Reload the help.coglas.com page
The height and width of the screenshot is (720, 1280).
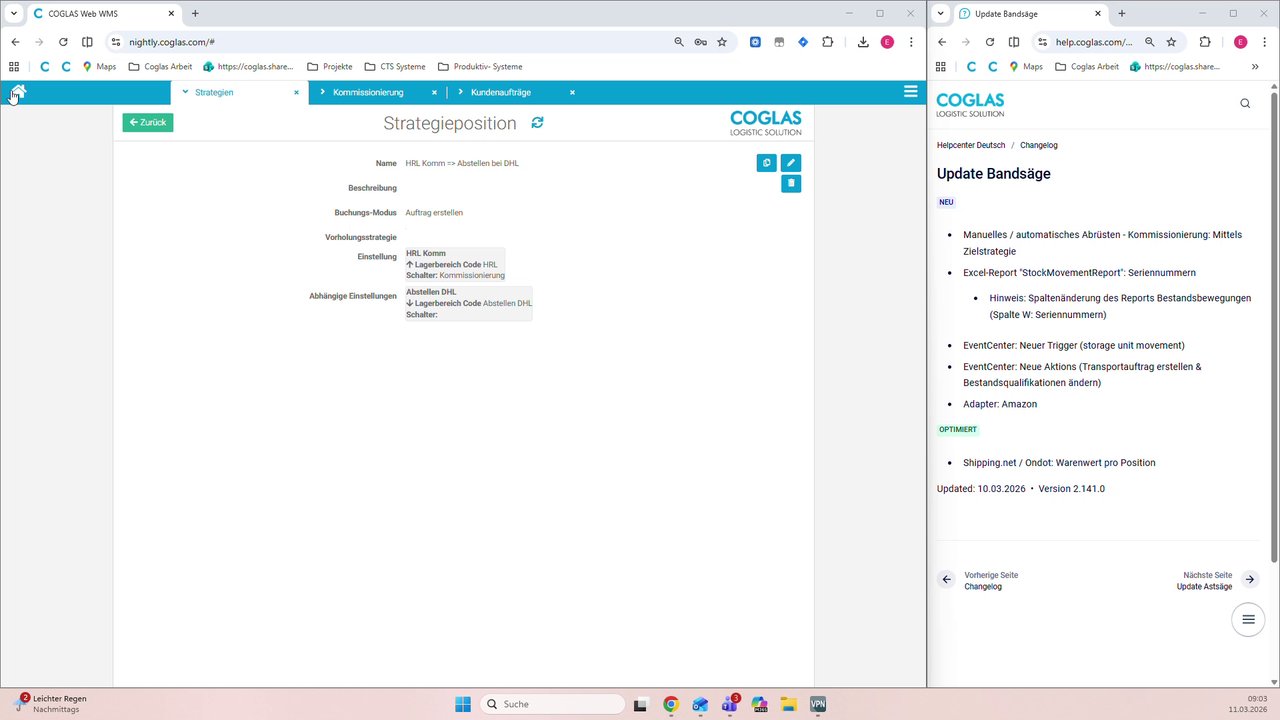coord(990,42)
